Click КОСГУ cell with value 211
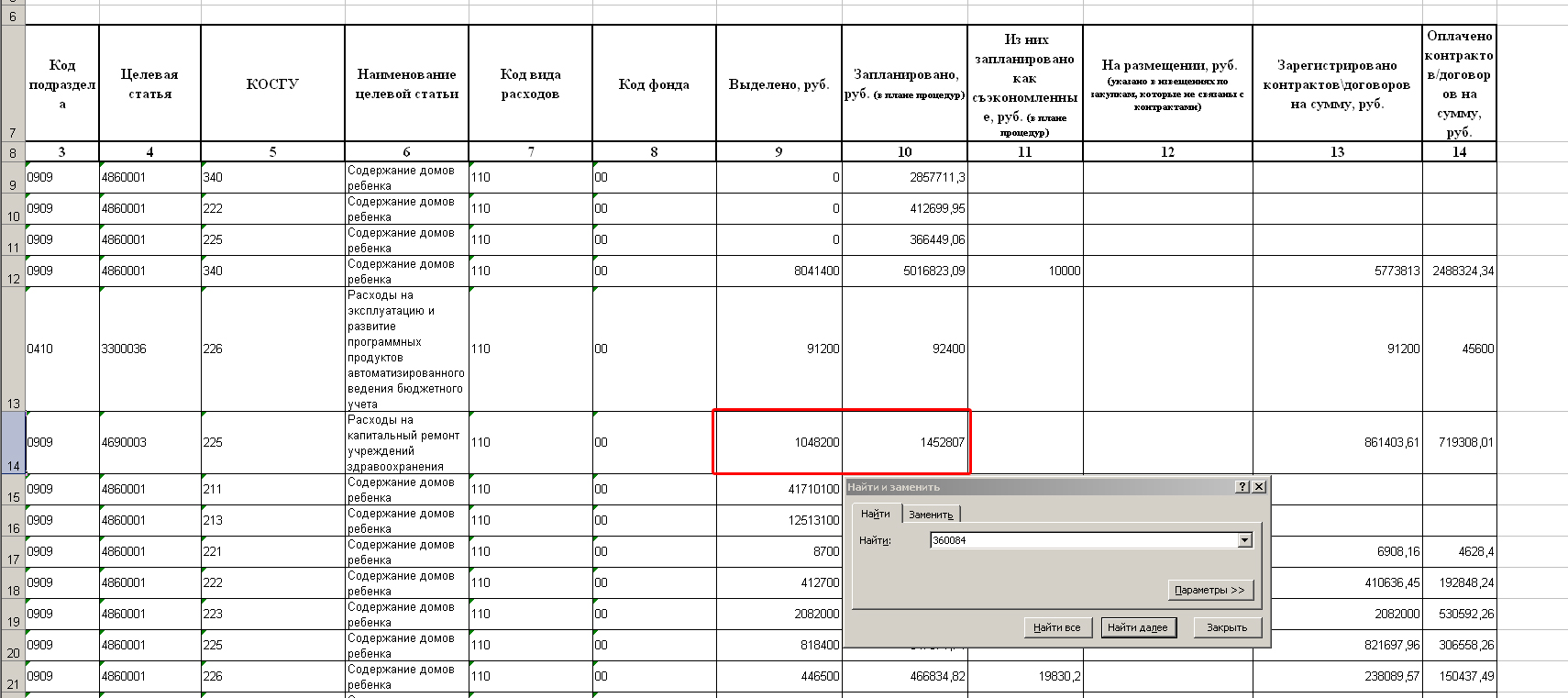1568x698 pixels. pyautogui.click(x=272, y=489)
